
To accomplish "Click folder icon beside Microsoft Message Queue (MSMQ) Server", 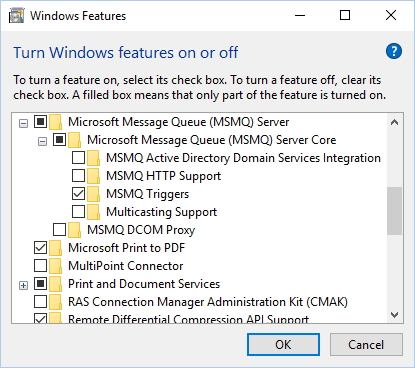I will 55,122.
